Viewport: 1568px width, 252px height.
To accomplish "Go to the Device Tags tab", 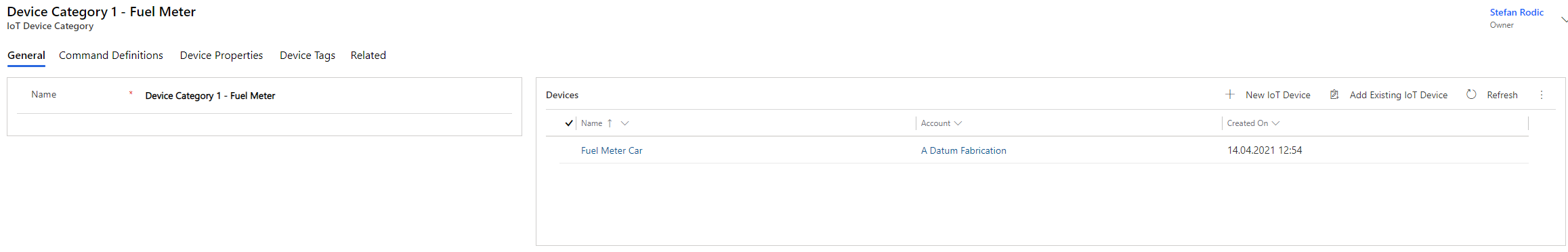I will click(x=308, y=56).
